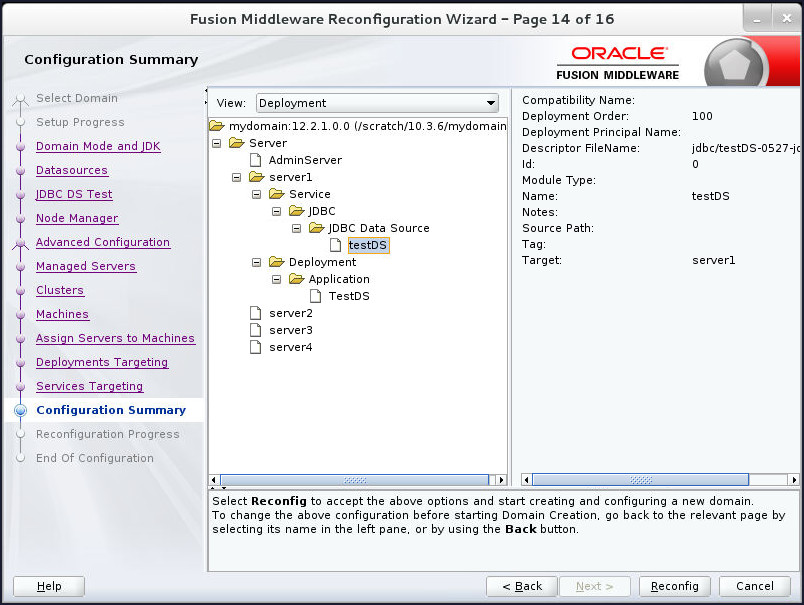
Task: Collapse the JDBC tree node
Action: coord(276,211)
